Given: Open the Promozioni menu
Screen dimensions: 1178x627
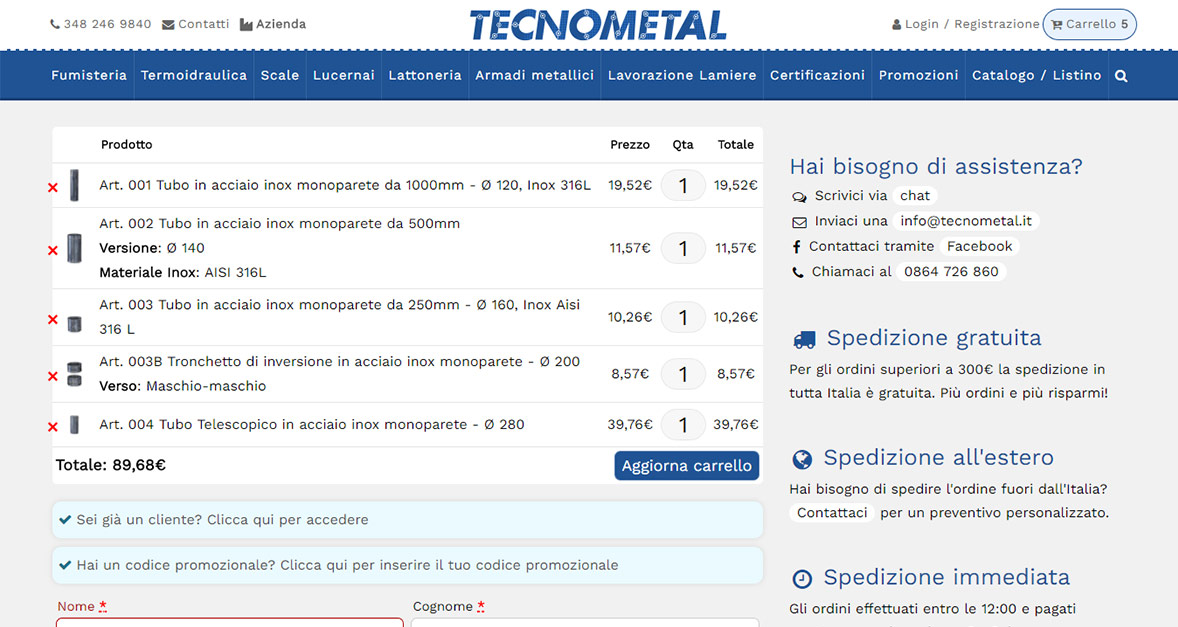Looking at the screenshot, I should [918, 75].
